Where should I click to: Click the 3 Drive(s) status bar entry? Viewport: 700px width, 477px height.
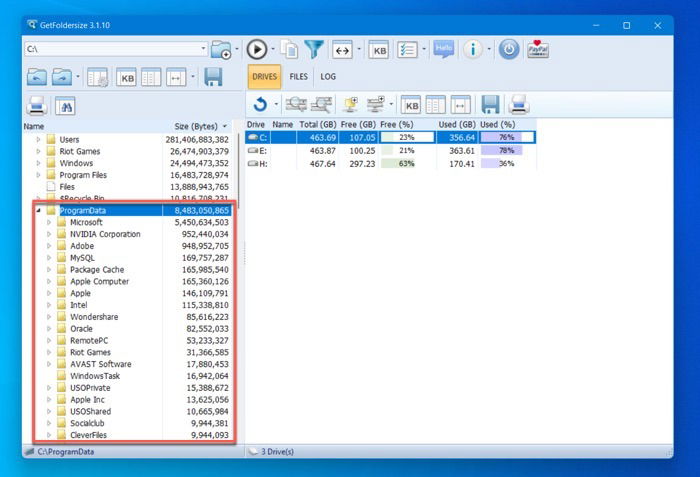pos(277,452)
